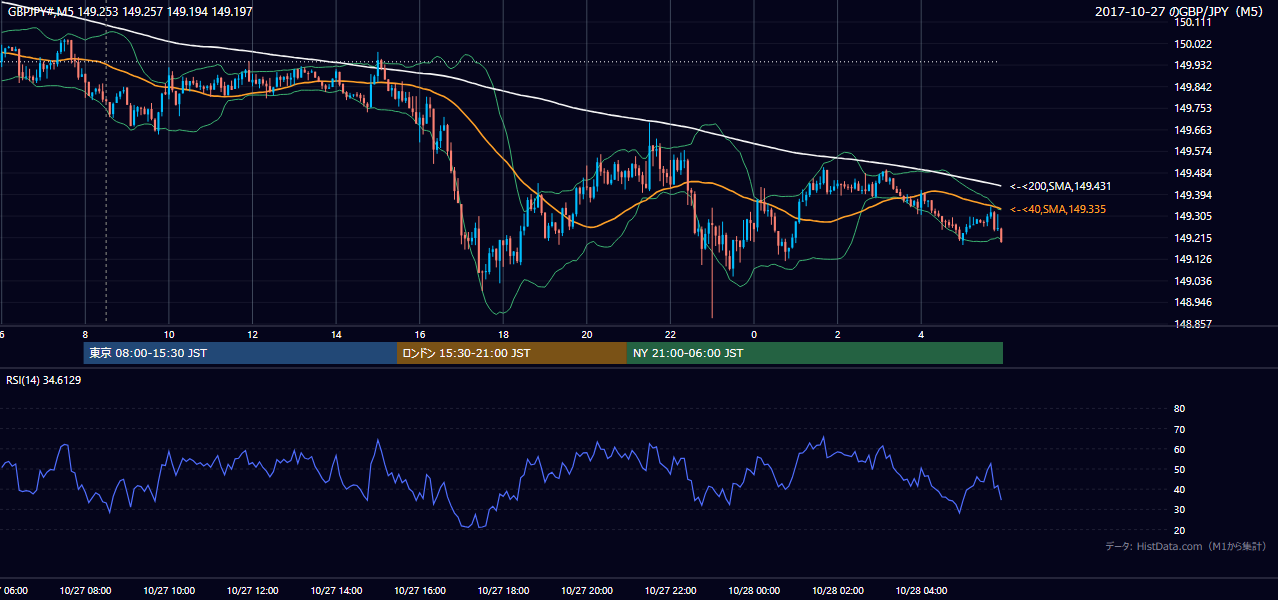Click RSI scale value 40

[x=1179, y=489]
